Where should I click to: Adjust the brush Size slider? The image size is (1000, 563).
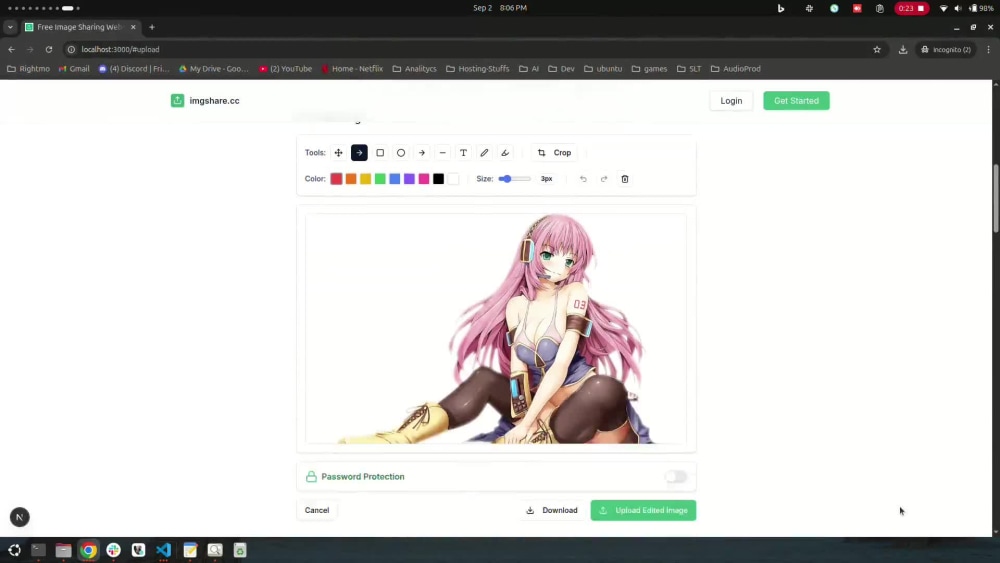tap(515, 179)
